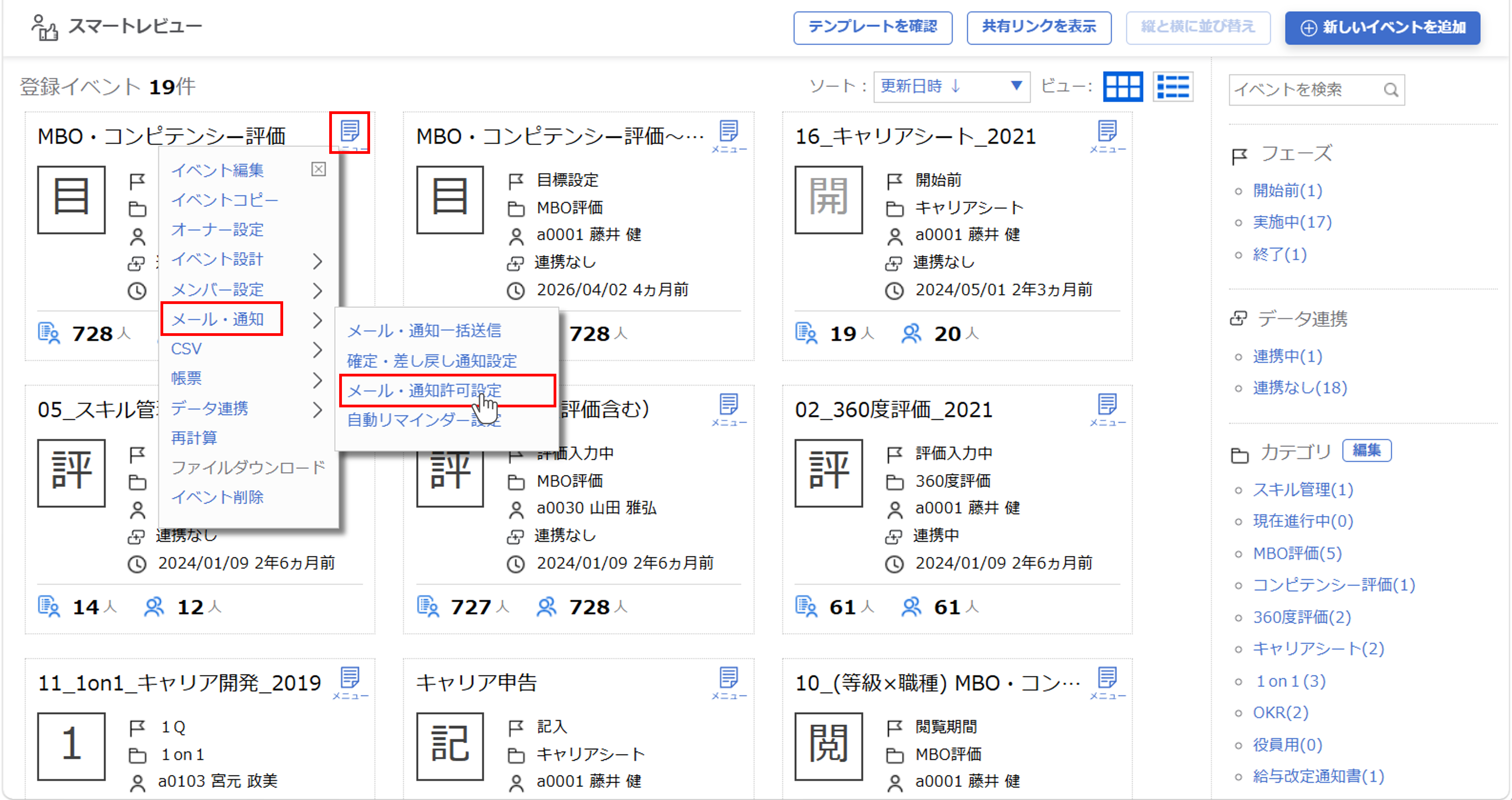The width and height of the screenshot is (1512, 800).
Task: Filter by category キャリアシート(2)
Action: 1318,649
